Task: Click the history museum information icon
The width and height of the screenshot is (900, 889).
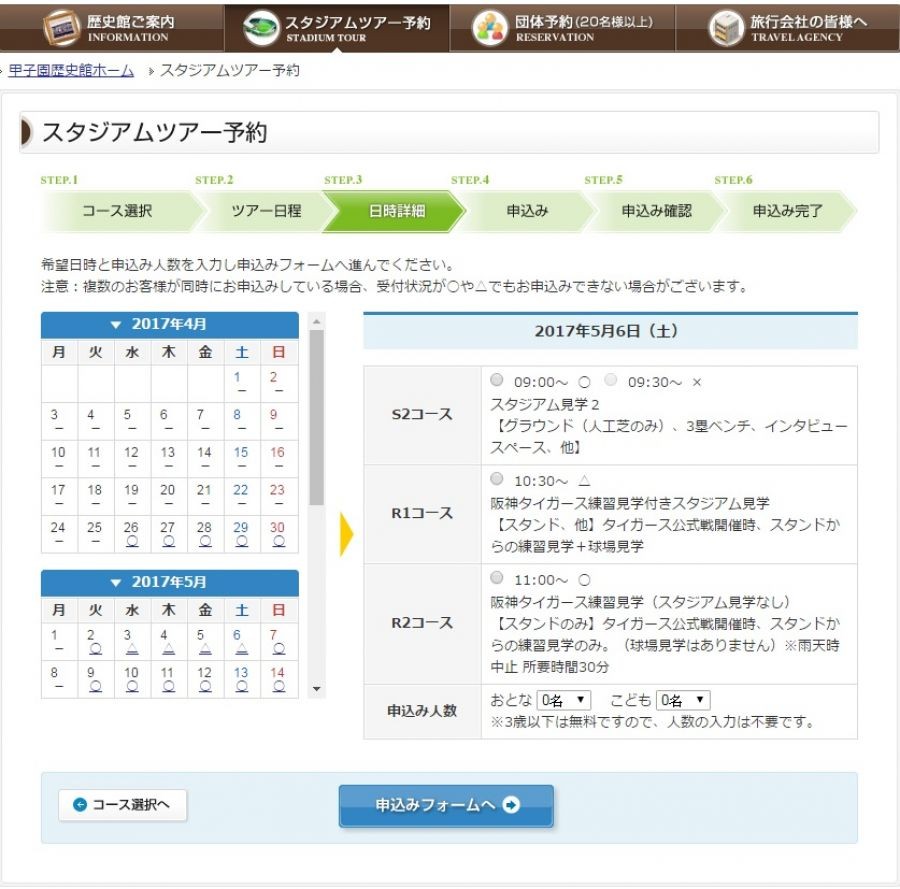Action: 62,28
